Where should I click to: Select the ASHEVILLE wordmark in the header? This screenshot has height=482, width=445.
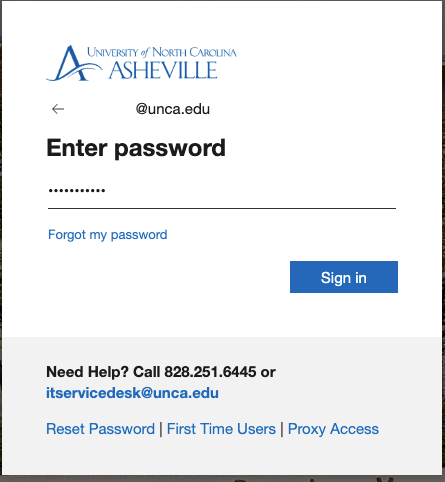pyautogui.click(x=163, y=71)
